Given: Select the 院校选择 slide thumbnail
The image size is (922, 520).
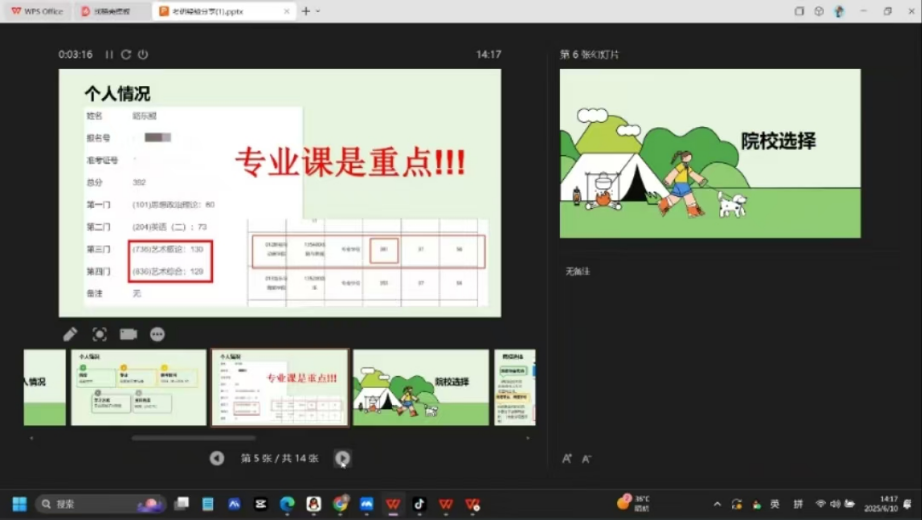Looking at the screenshot, I should coord(420,388).
